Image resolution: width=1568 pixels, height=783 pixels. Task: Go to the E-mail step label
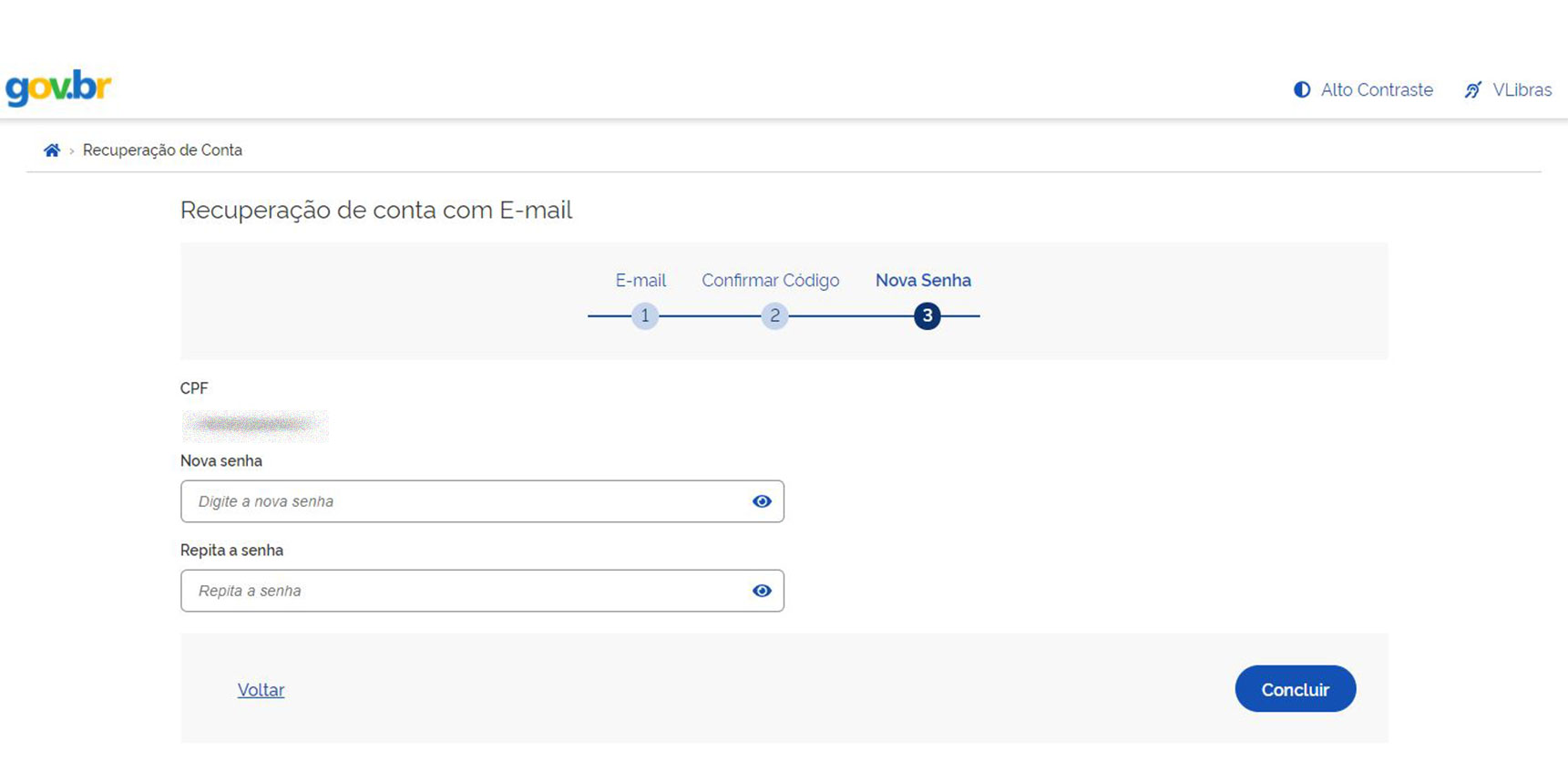tap(641, 281)
